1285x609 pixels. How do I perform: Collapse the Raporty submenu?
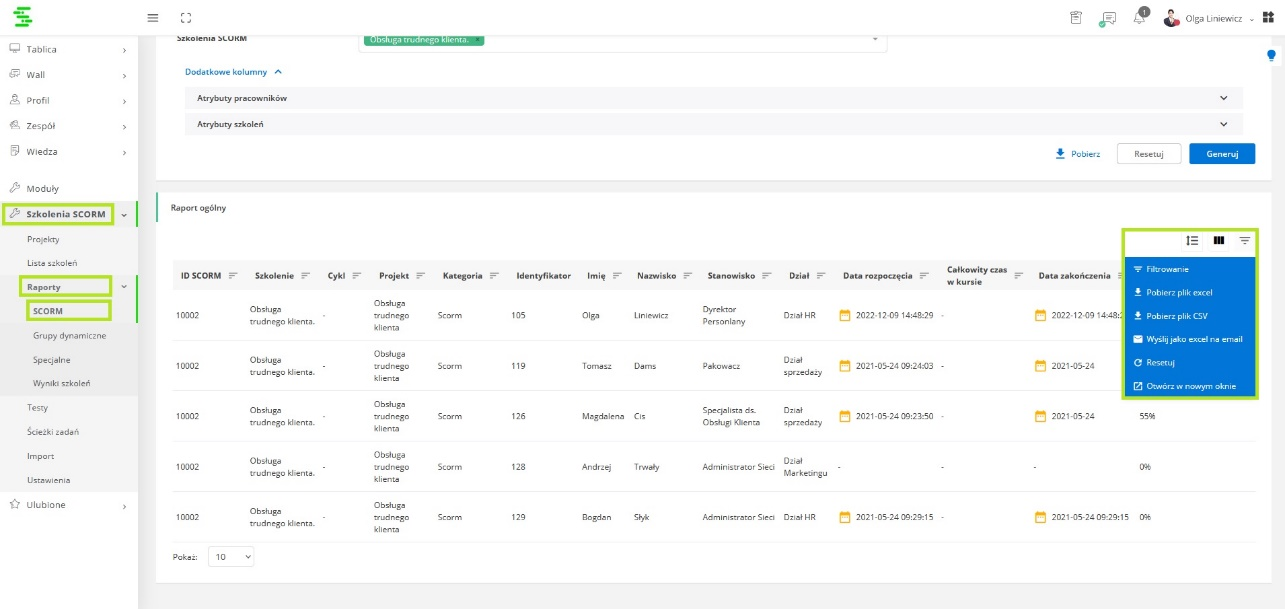click(124, 286)
